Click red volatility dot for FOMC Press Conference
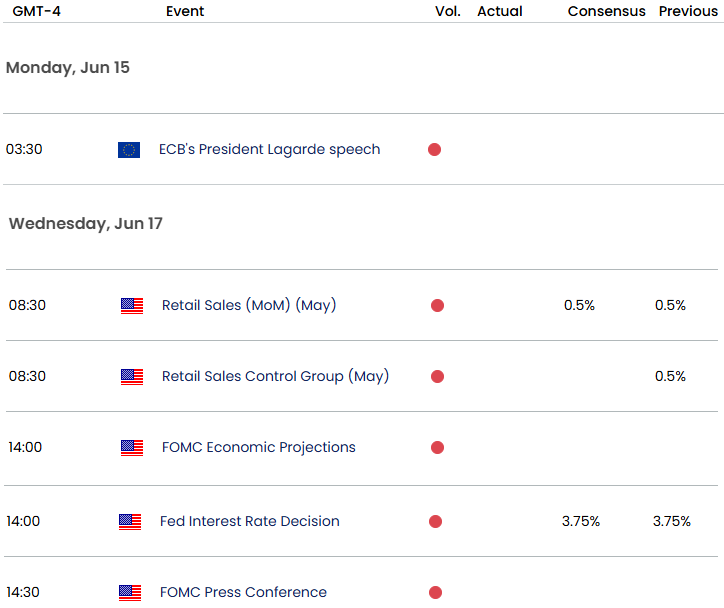Screen dimensions: 724x608 [435, 593]
